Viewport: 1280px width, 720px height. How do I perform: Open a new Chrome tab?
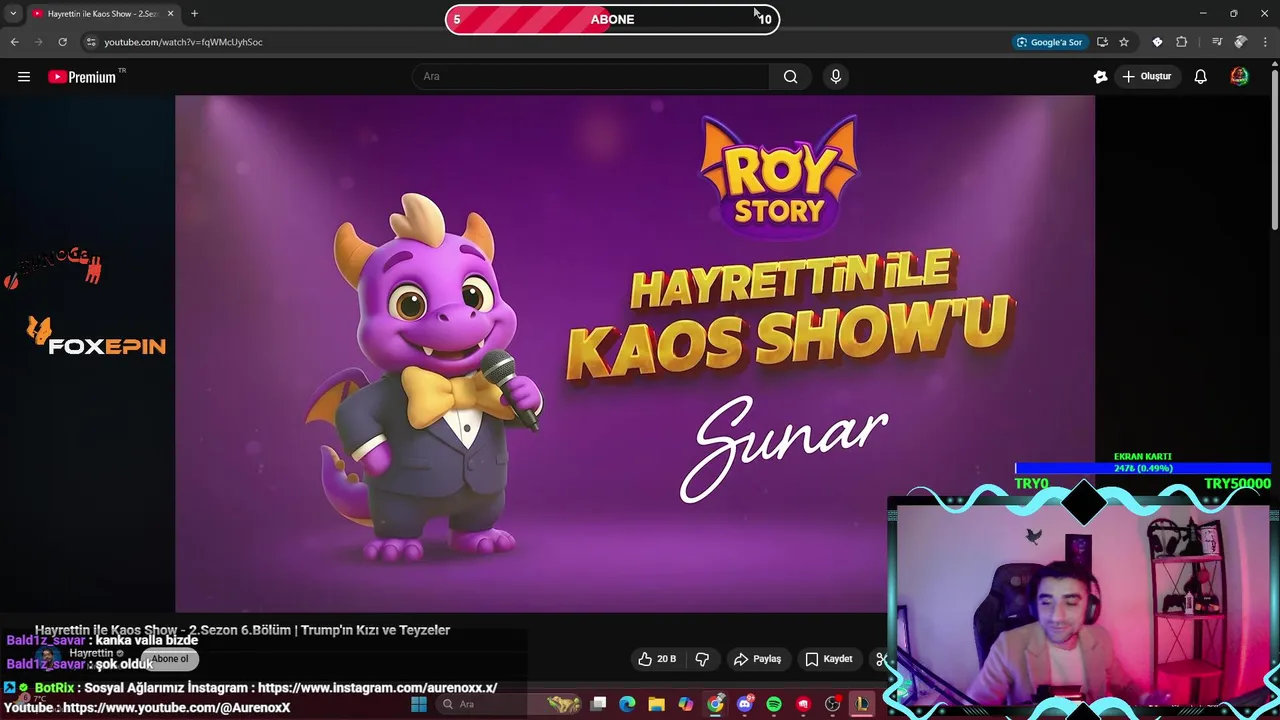194,14
